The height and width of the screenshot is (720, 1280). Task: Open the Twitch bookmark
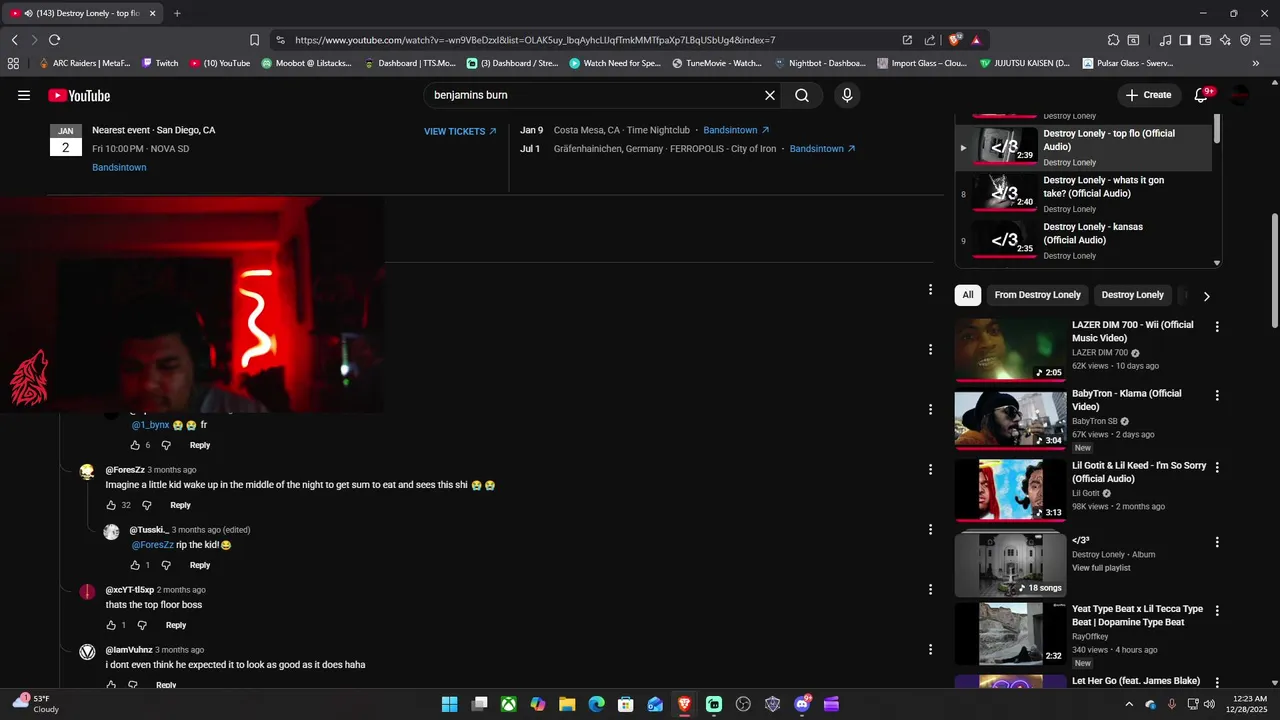(x=160, y=63)
